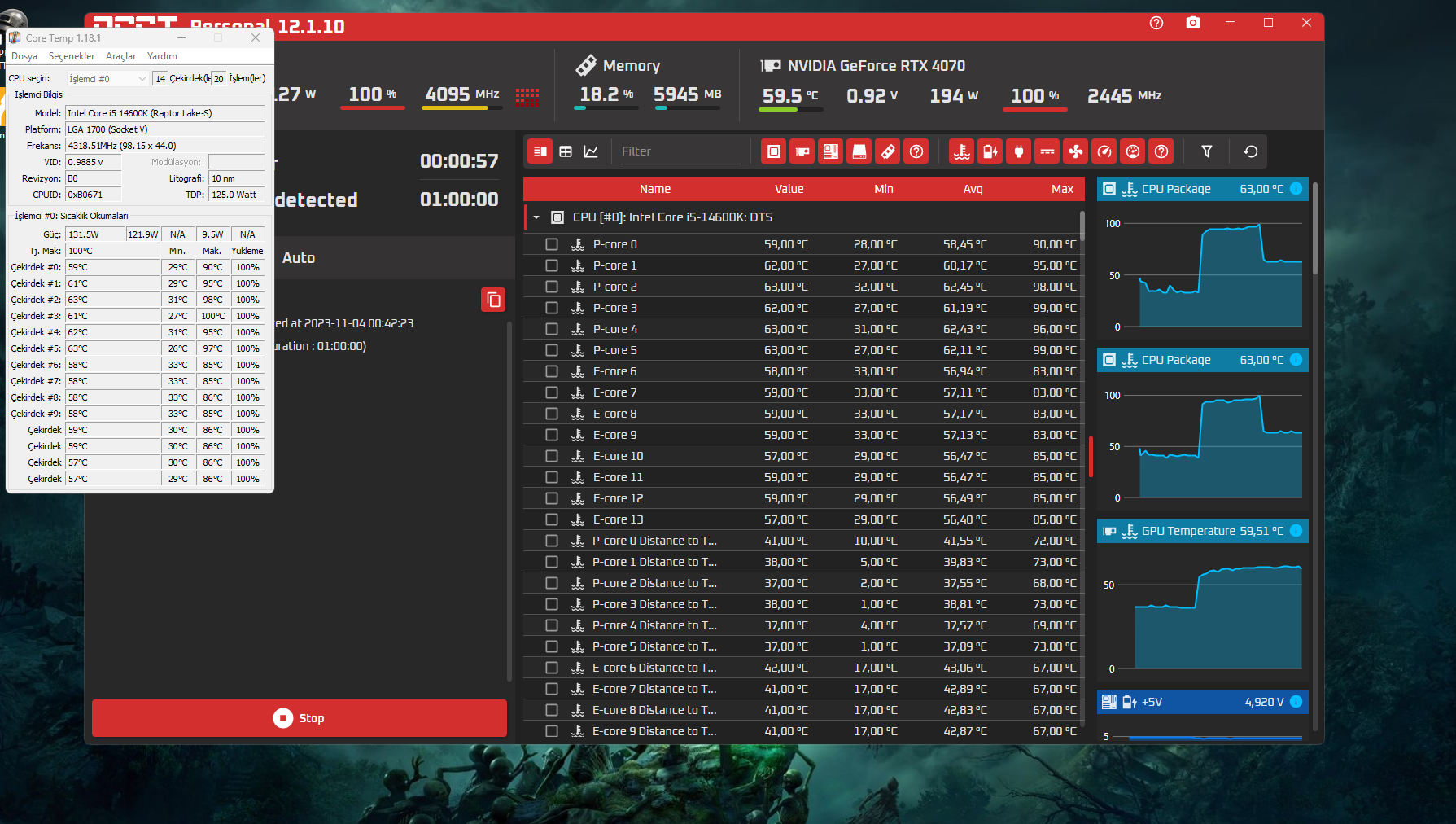This screenshot has width=1456, height=824.
Task: Open the Seçenekler menu in Core Temp
Action: tap(72, 56)
